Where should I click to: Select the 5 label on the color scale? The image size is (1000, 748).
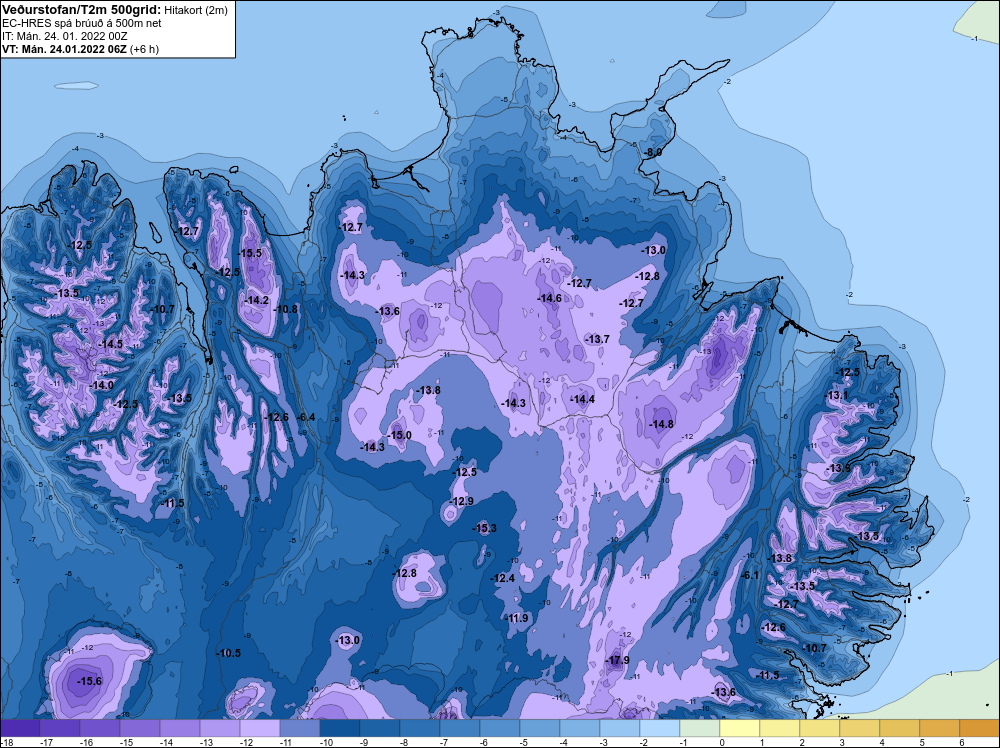pos(922,742)
